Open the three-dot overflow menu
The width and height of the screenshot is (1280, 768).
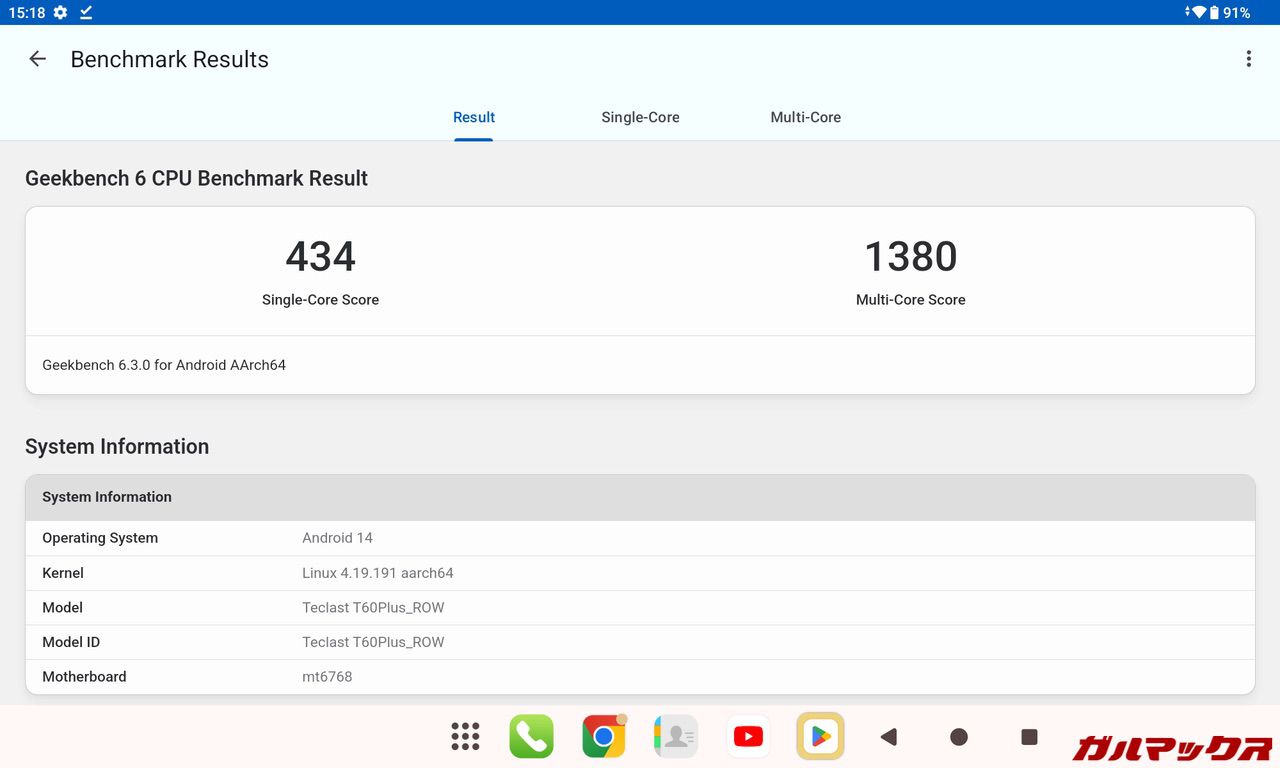(1248, 59)
